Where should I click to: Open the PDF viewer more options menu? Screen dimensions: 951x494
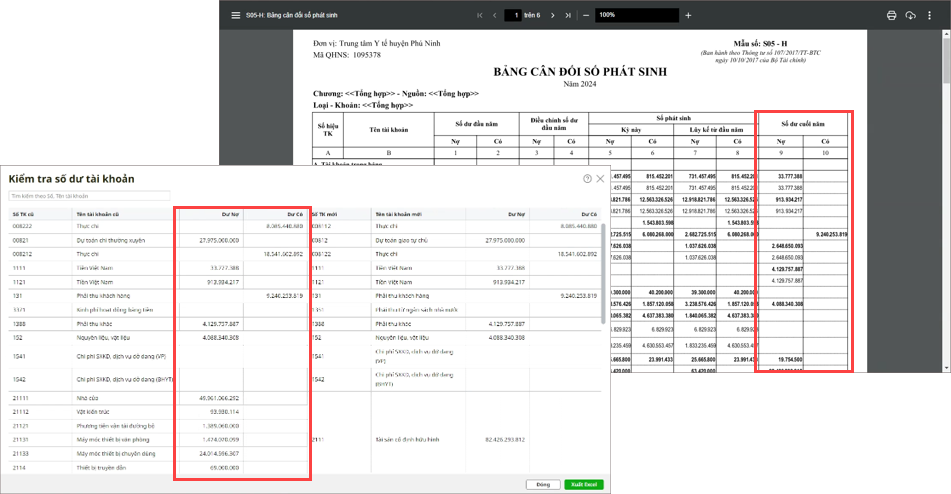coord(930,15)
